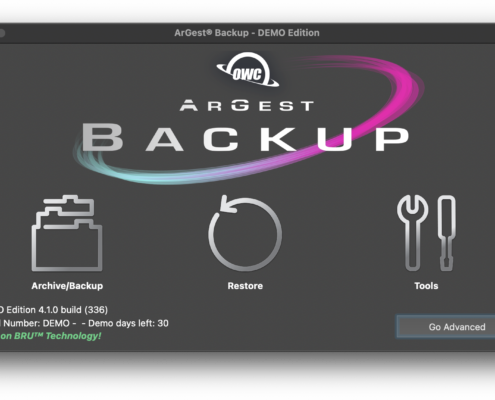The height and width of the screenshot is (400, 495).
Task: Click the Demo days left: 30 text
Action: click(128, 323)
